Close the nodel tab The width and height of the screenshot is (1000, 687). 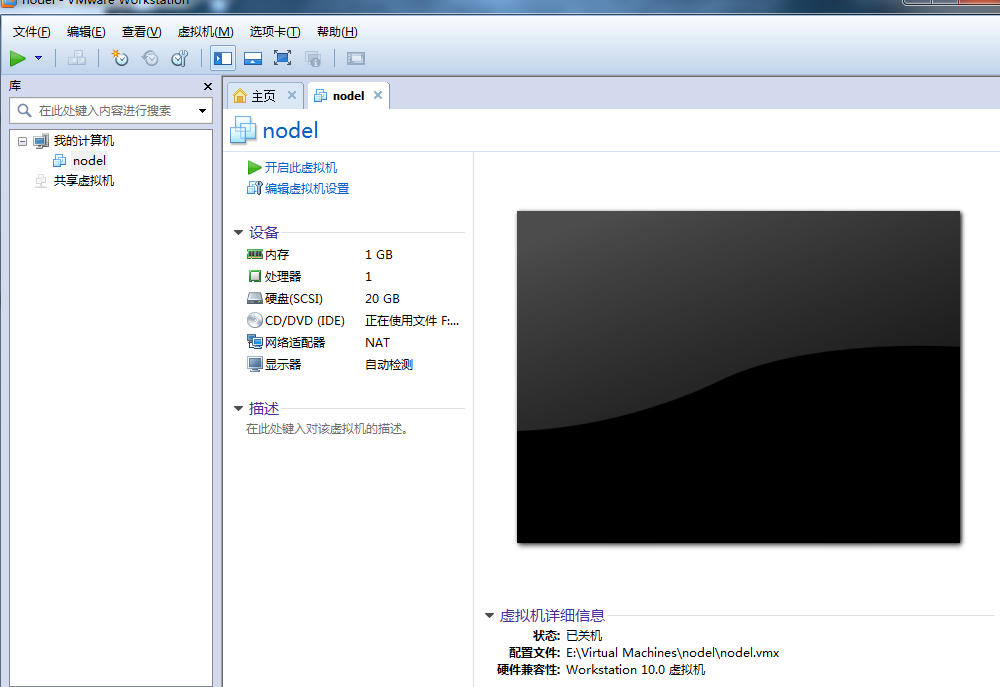click(378, 95)
